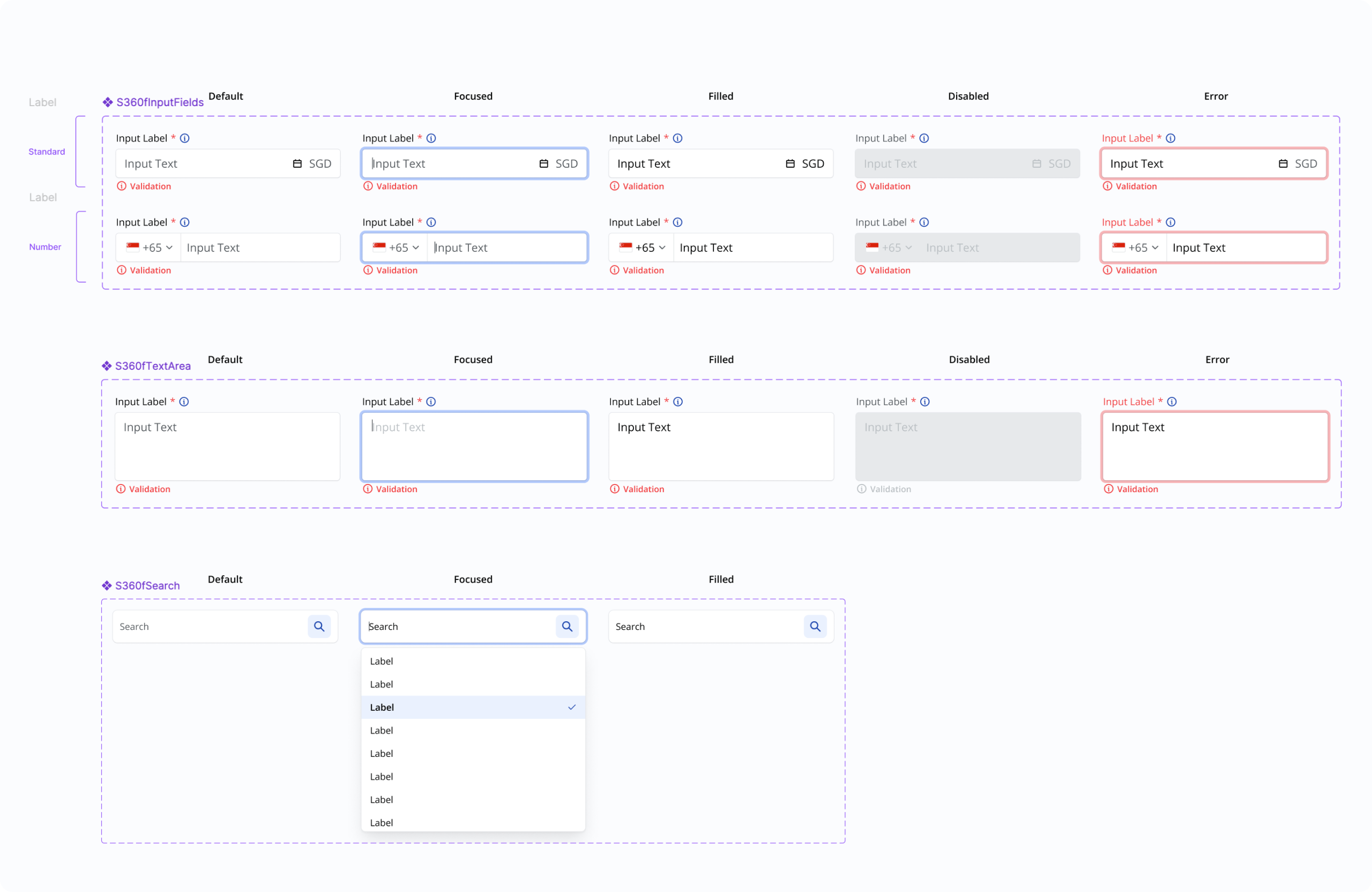Image resolution: width=1372 pixels, height=892 pixels.
Task: Click info icon beside Default Standard Input Label
Action: (184, 138)
